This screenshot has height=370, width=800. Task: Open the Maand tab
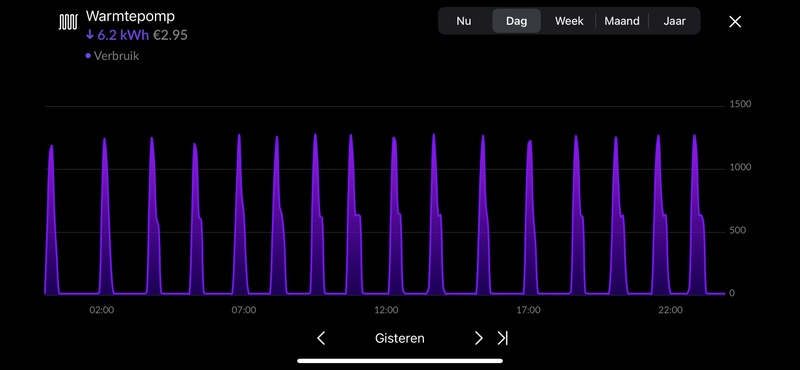click(622, 21)
